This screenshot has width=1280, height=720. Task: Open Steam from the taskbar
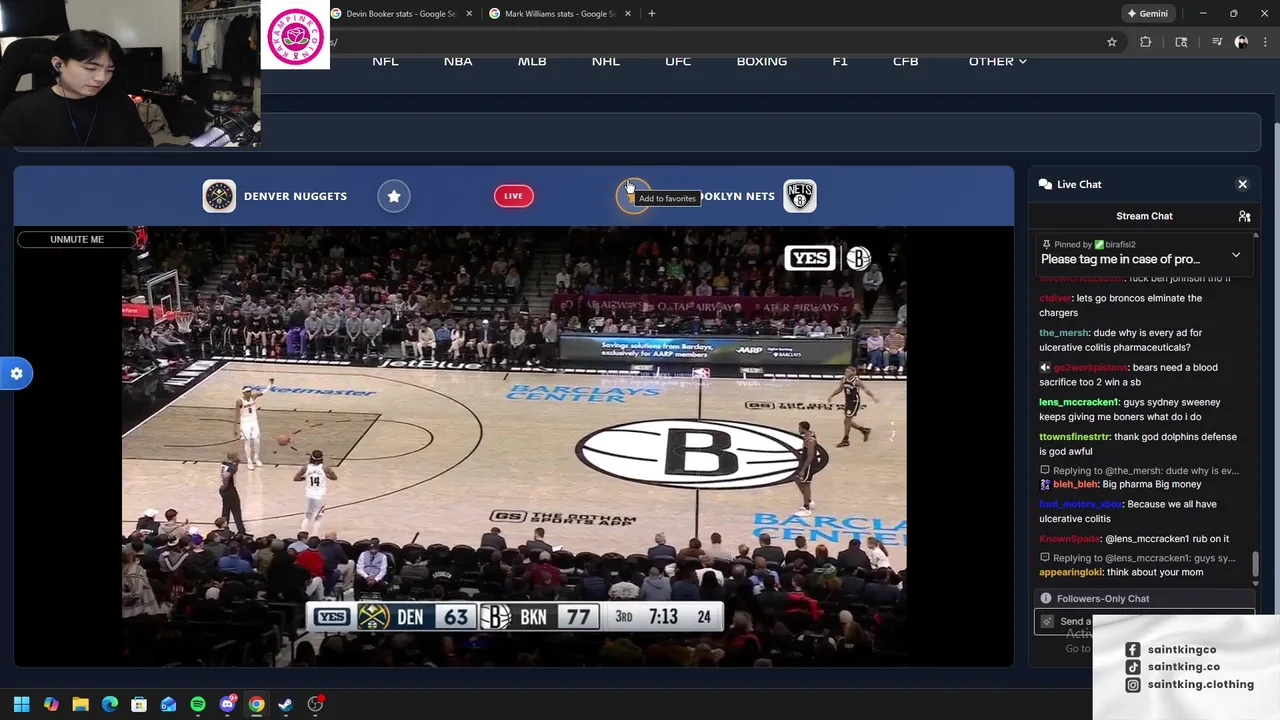(285, 704)
